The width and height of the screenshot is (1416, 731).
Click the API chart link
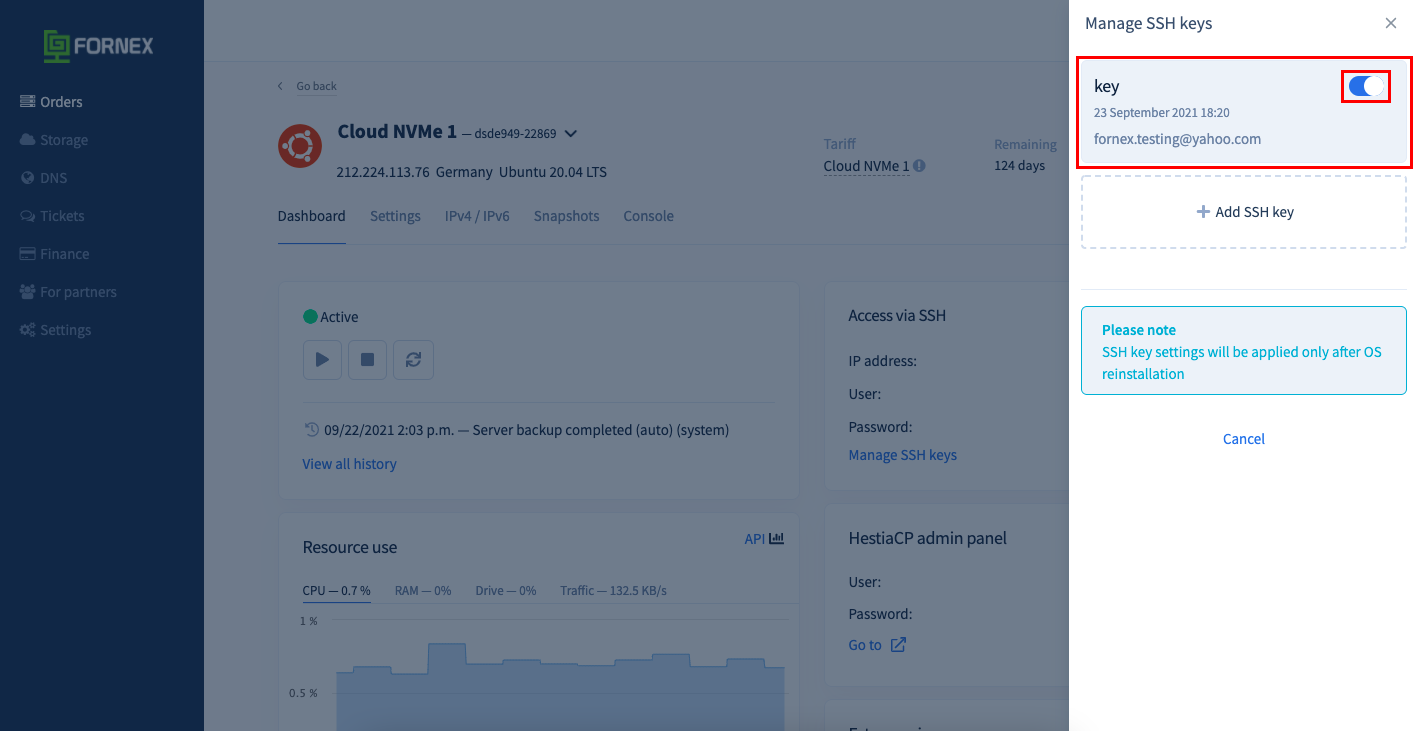[x=764, y=539]
